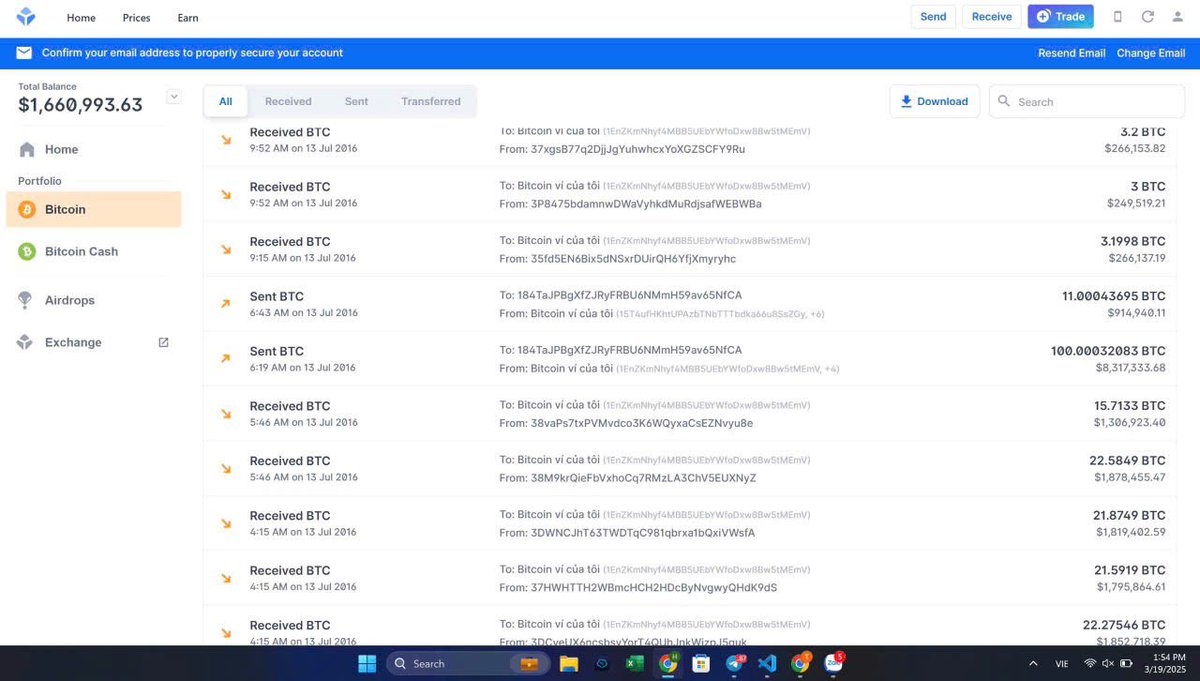Click the Home house icon in sidebar
This screenshot has width=1200, height=681.
pos(26,149)
